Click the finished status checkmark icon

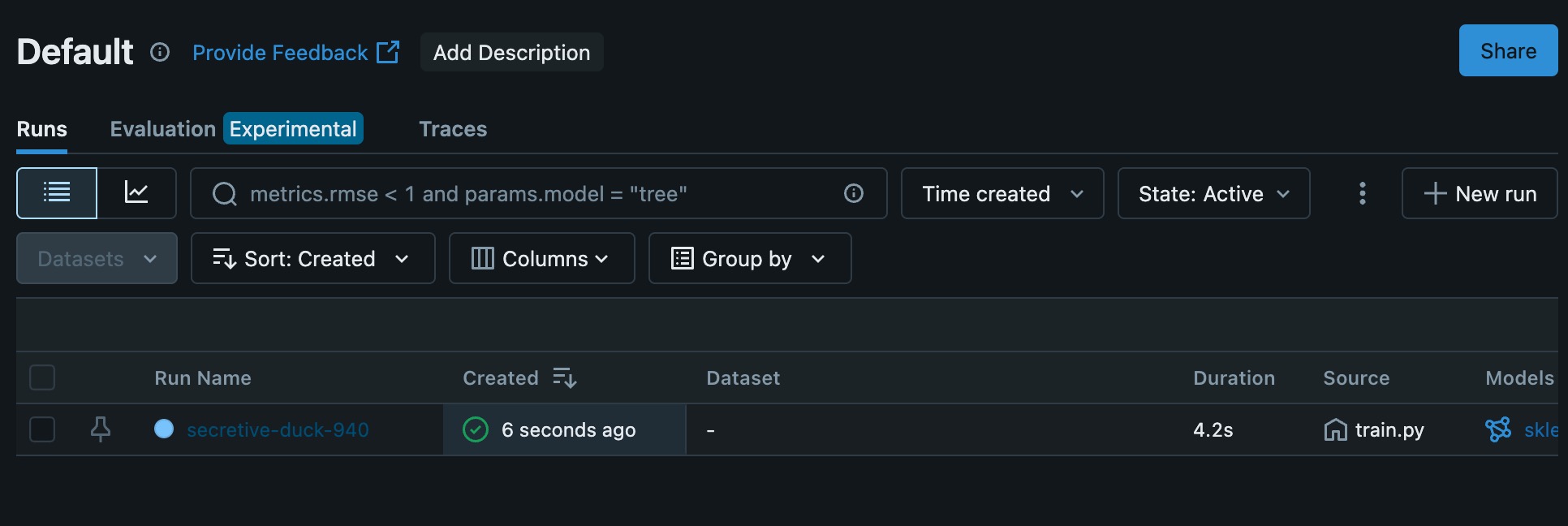tap(476, 429)
